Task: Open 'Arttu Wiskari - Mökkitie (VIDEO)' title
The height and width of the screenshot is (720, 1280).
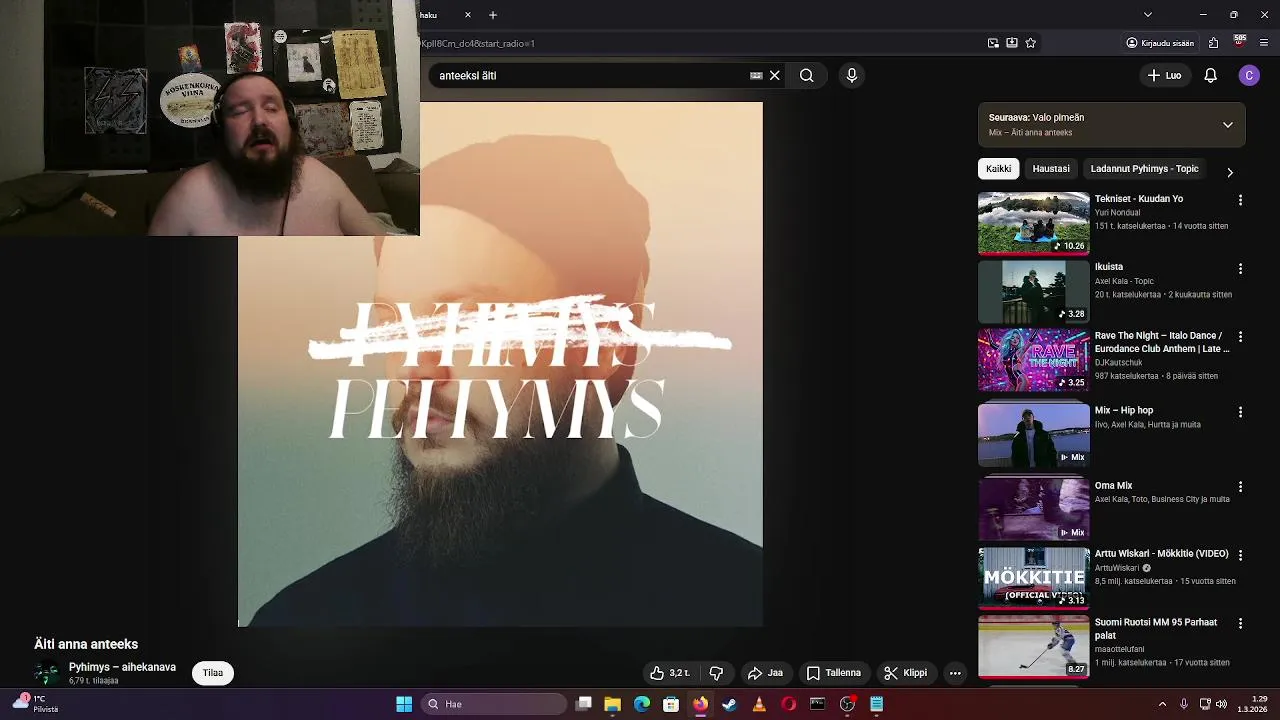Action: point(1162,553)
